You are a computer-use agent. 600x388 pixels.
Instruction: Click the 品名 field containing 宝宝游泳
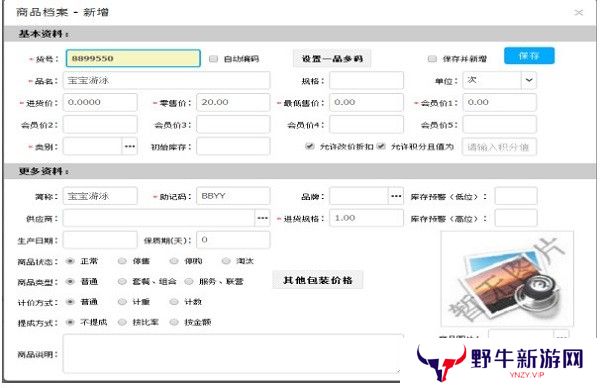[x=166, y=81]
